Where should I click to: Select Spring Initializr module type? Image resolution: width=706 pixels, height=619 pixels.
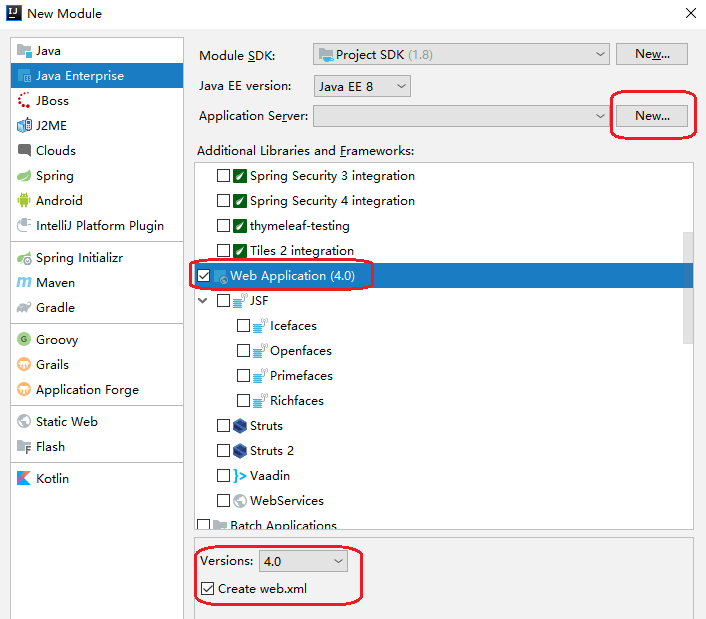pos(79,258)
